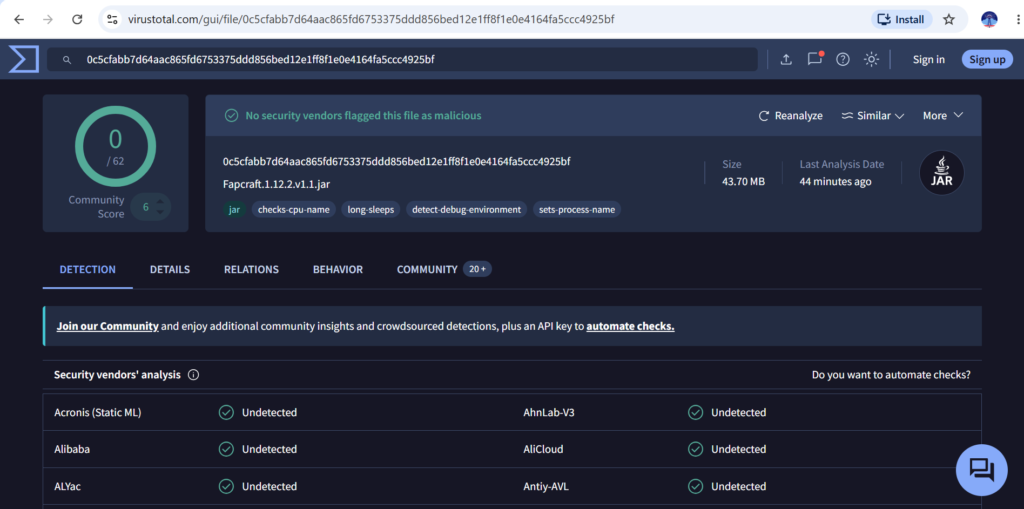The width and height of the screenshot is (1024, 509).
Task: Click the long-sleeps tag
Action: pyautogui.click(x=371, y=210)
